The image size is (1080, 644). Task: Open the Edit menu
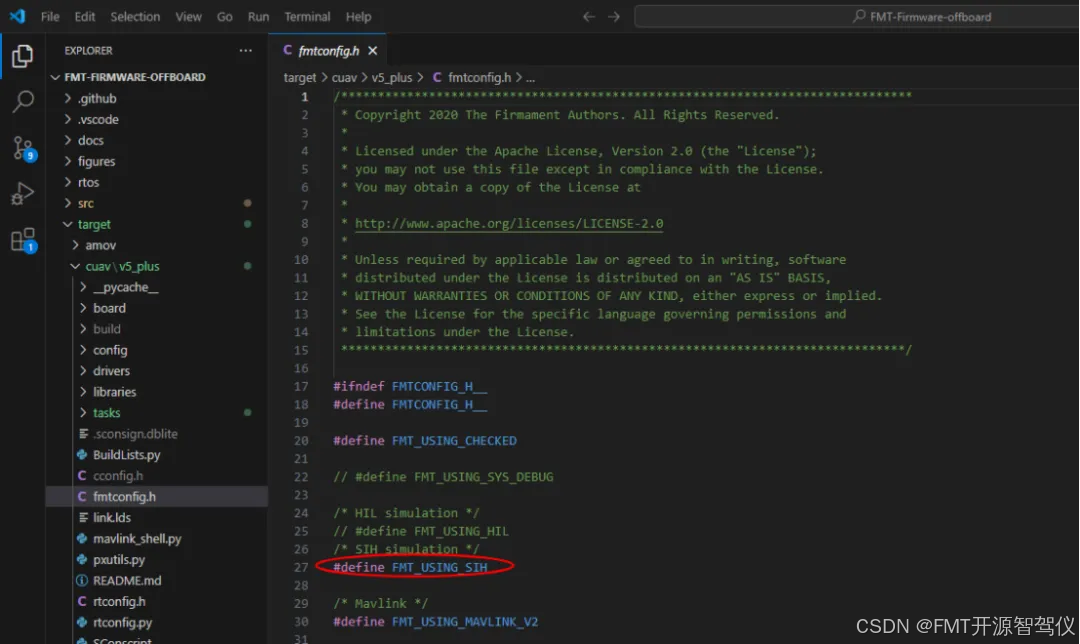point(85,17)
